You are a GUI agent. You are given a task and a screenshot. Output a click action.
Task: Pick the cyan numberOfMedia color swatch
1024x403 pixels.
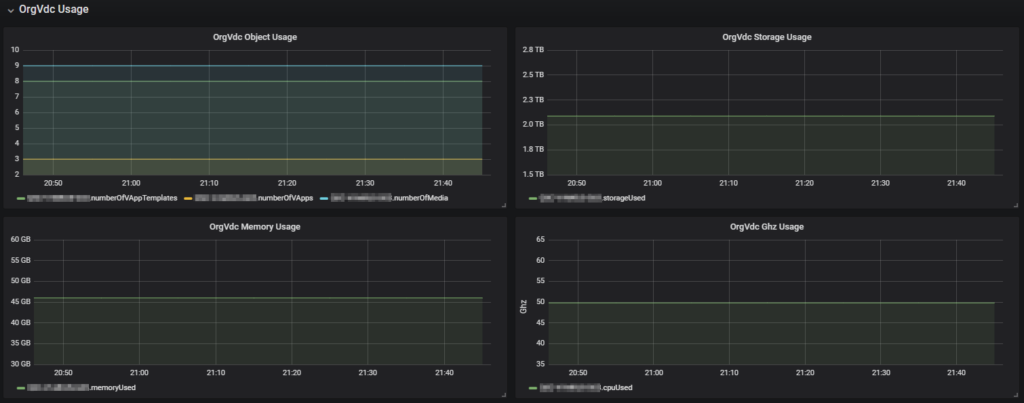(x=322, y=198)
